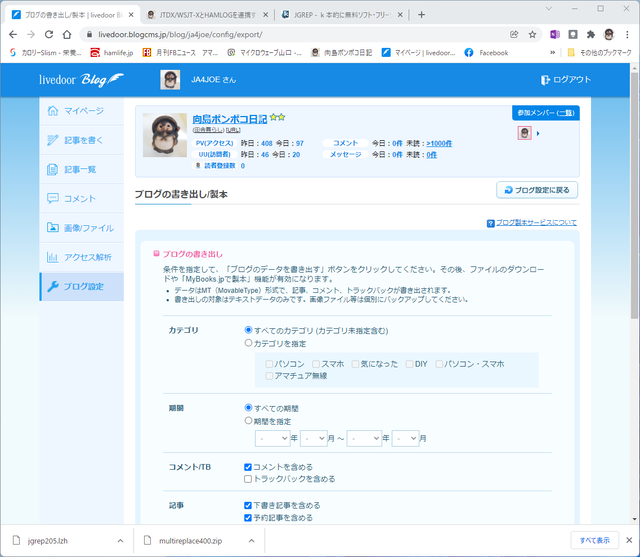Click the >1000件 unread comments link
The height and width of the screenshot is (557, 640).
(439, 144)
